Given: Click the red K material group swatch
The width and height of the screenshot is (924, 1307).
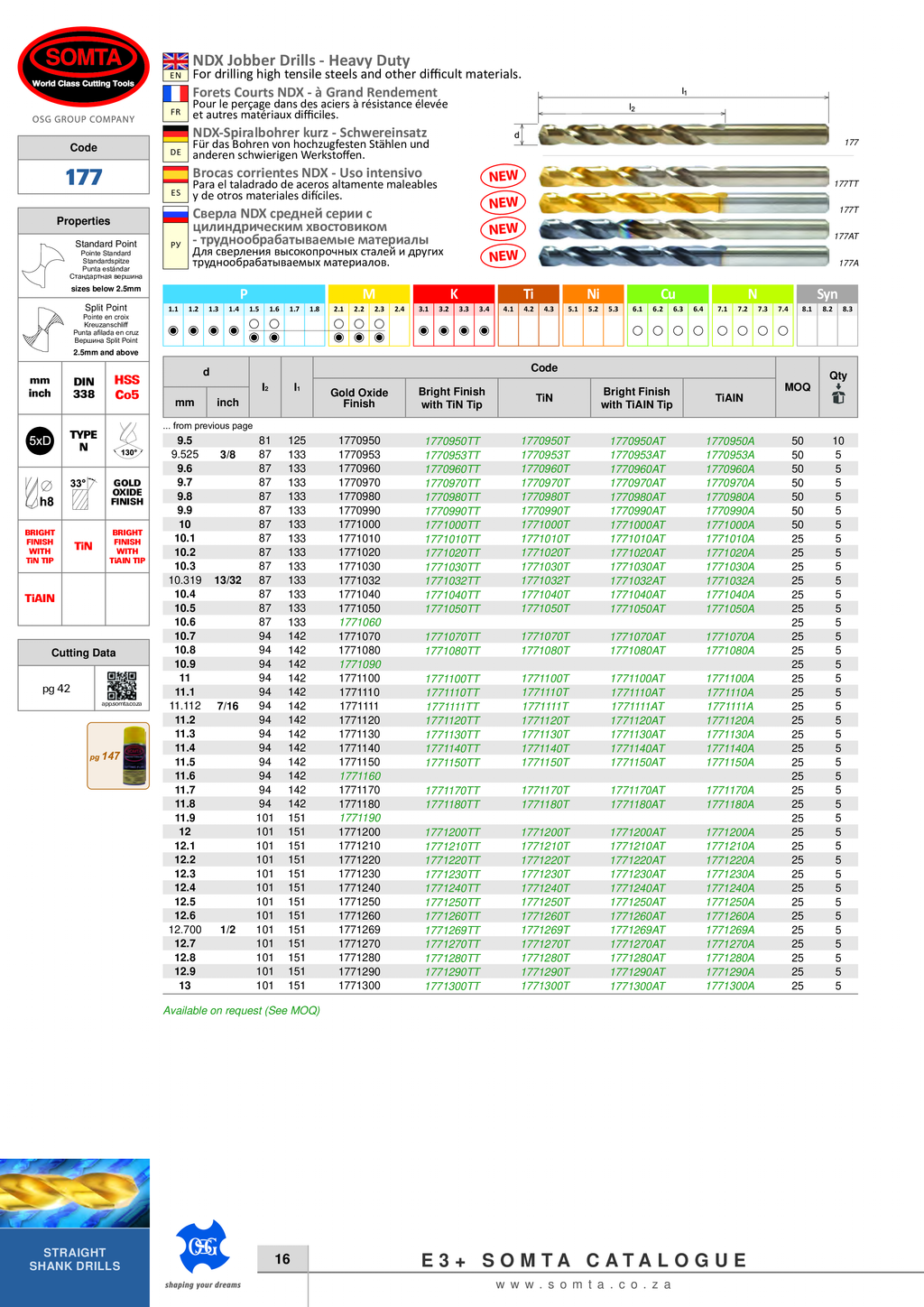Looking at the screenshot, I should [x=454, y=294].
